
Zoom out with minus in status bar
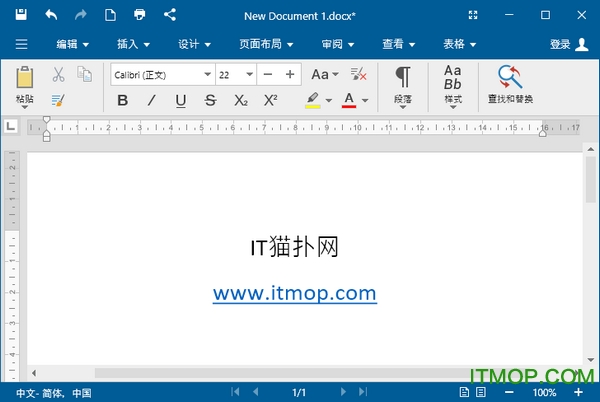[x=509, y=392]
